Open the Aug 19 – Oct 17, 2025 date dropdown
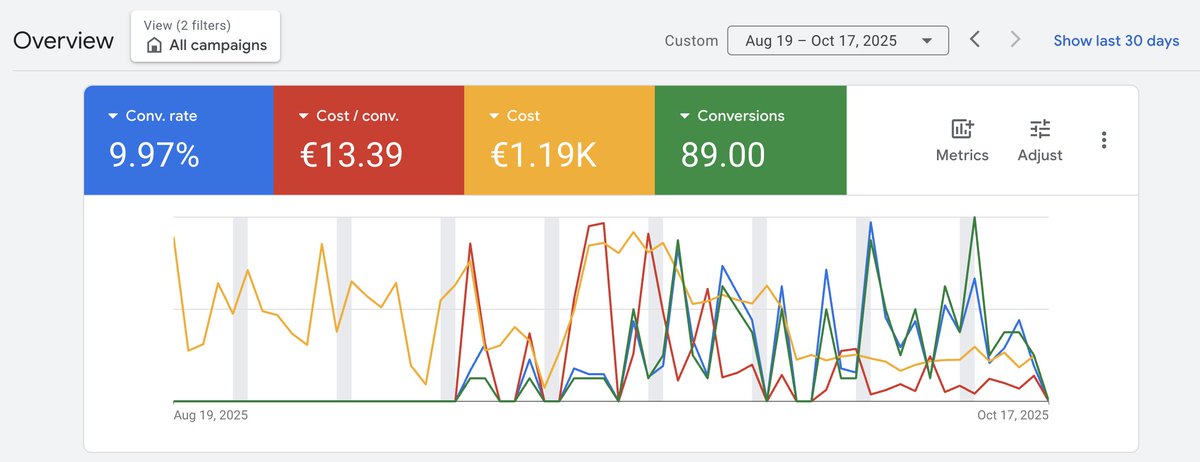This screenshot has width=1200, height=462. 837,41
